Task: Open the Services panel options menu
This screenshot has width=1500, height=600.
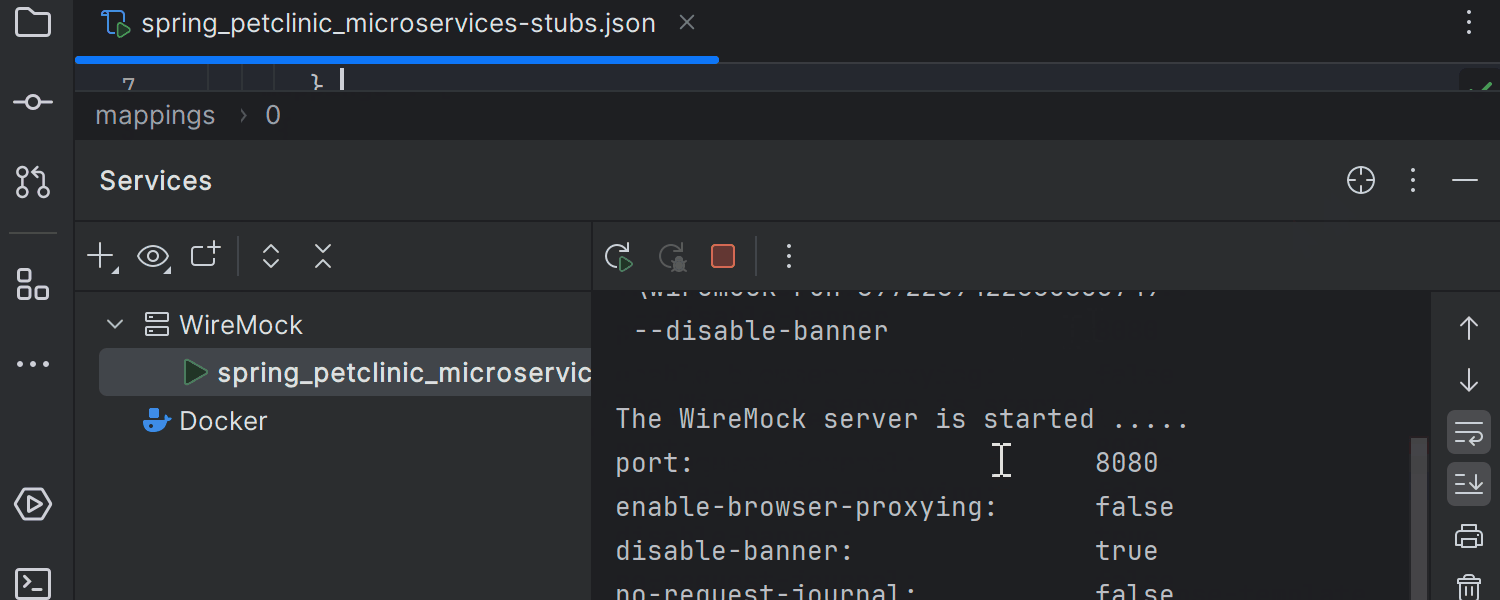Action: point(1413,180)
